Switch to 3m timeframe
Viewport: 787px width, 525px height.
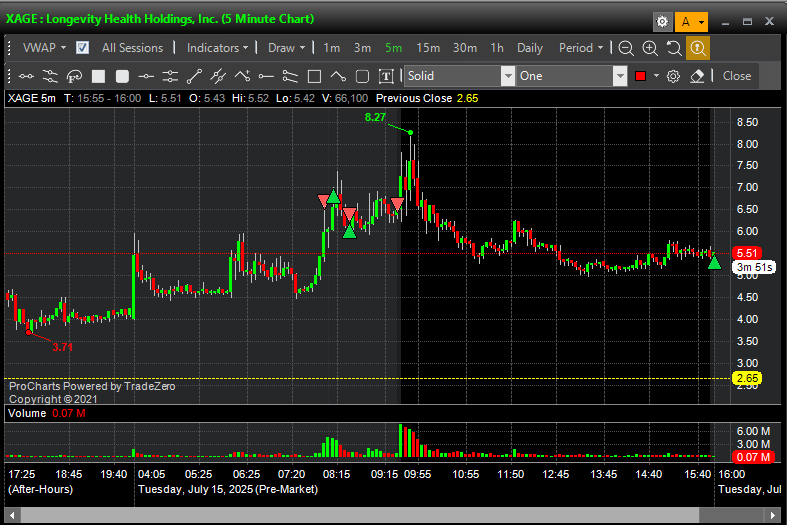click(x=362, y=48)
